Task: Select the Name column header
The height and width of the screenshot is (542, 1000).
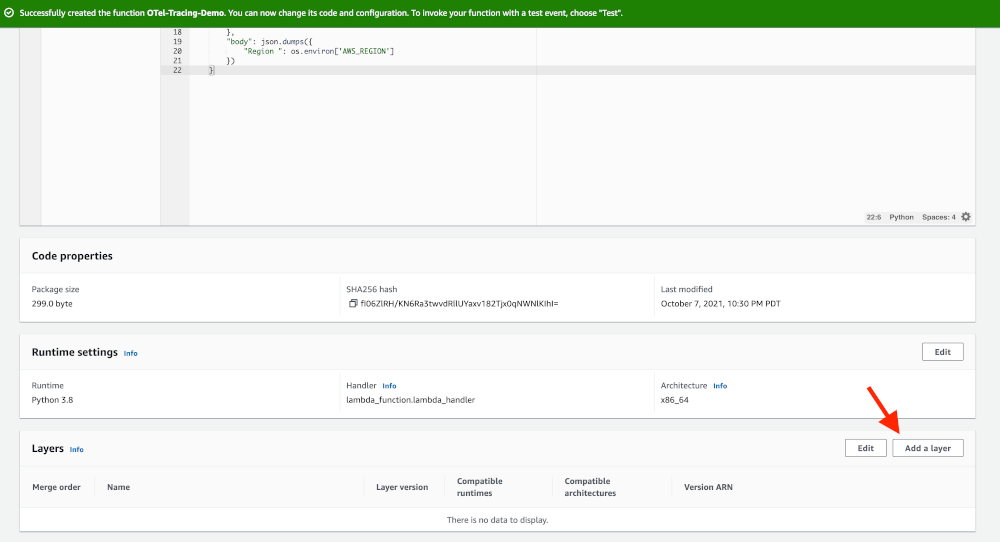Action: [119, 487]
